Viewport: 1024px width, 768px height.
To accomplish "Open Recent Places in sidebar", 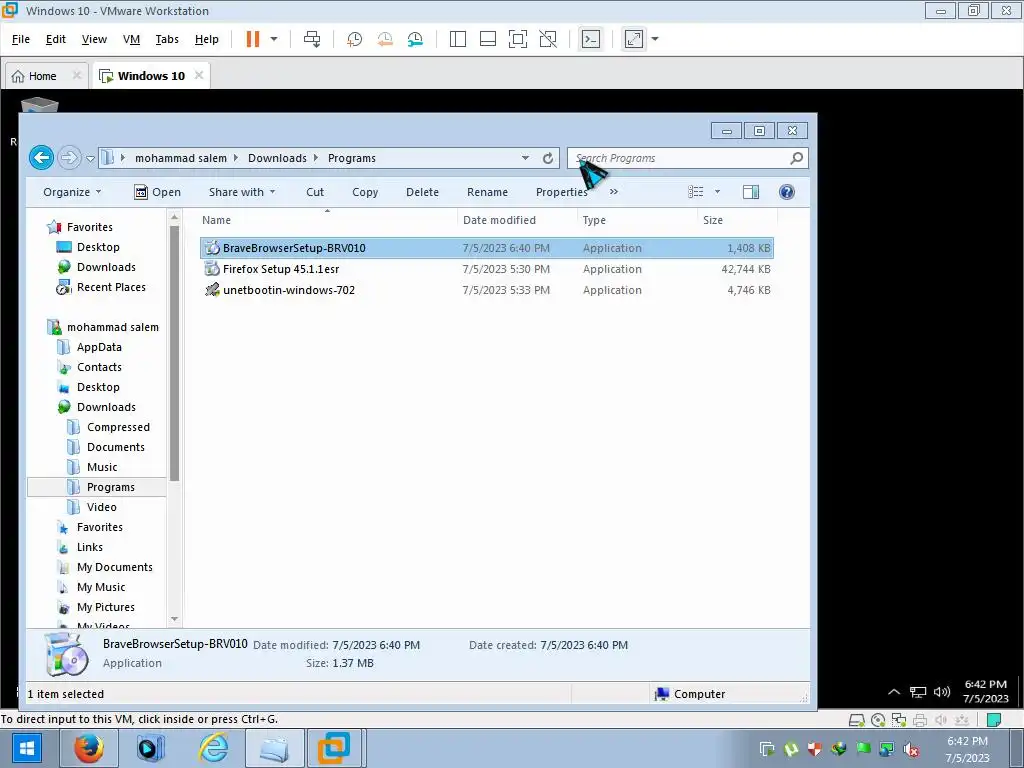I will [x=111, y=287].
